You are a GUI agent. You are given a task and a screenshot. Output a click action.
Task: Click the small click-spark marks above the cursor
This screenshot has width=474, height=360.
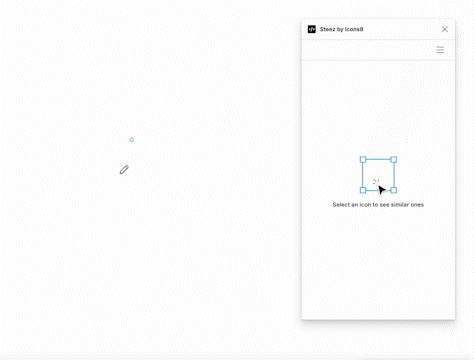[376, 182]
